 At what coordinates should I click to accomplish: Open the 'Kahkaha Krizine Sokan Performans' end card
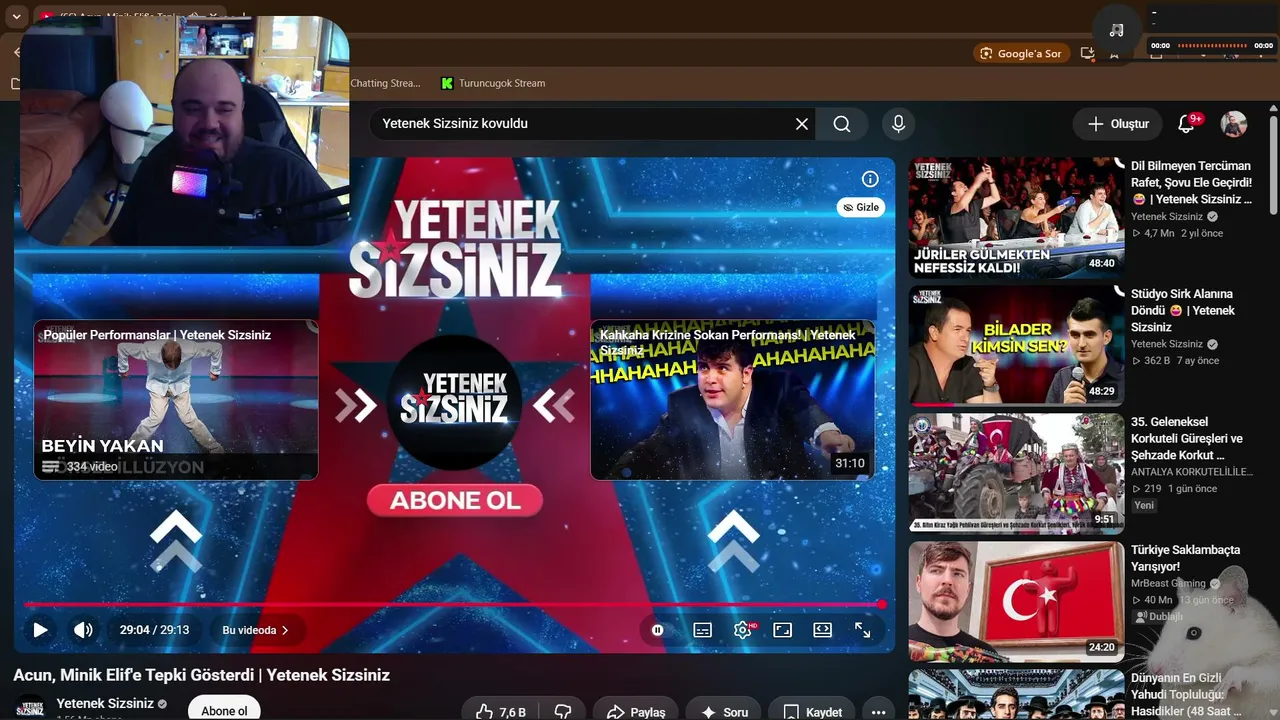[x=733, y=400]
